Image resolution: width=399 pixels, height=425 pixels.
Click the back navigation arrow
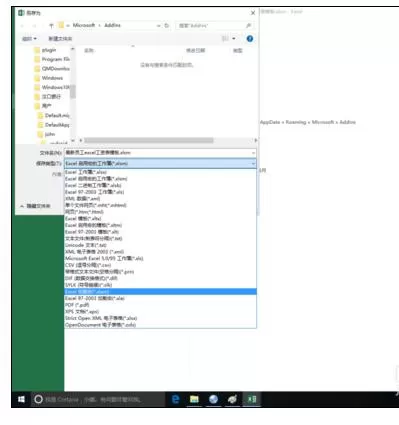pos(22,25)
